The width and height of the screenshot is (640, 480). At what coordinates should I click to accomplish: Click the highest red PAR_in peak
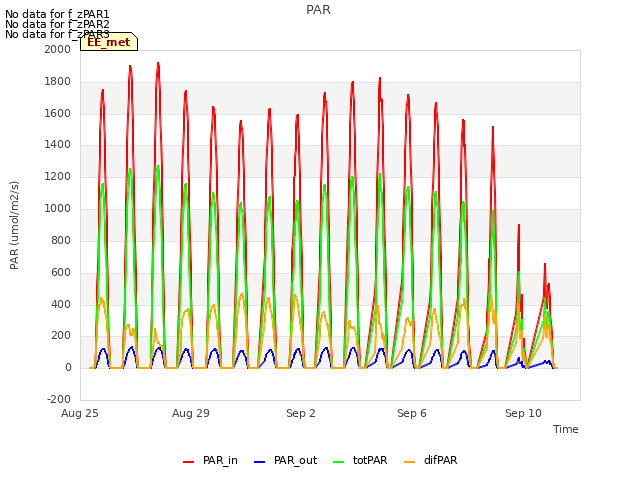click(x=158, y=64)
